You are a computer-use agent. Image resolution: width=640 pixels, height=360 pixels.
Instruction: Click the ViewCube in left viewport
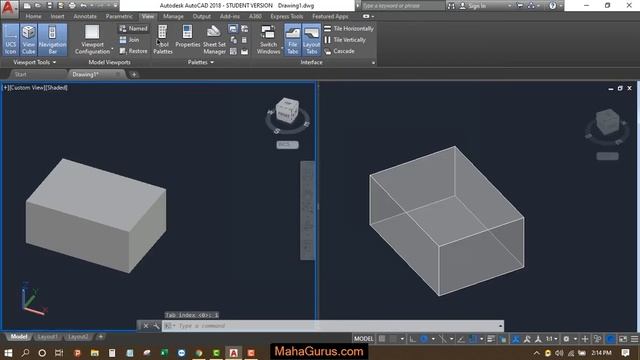[287, 110]
